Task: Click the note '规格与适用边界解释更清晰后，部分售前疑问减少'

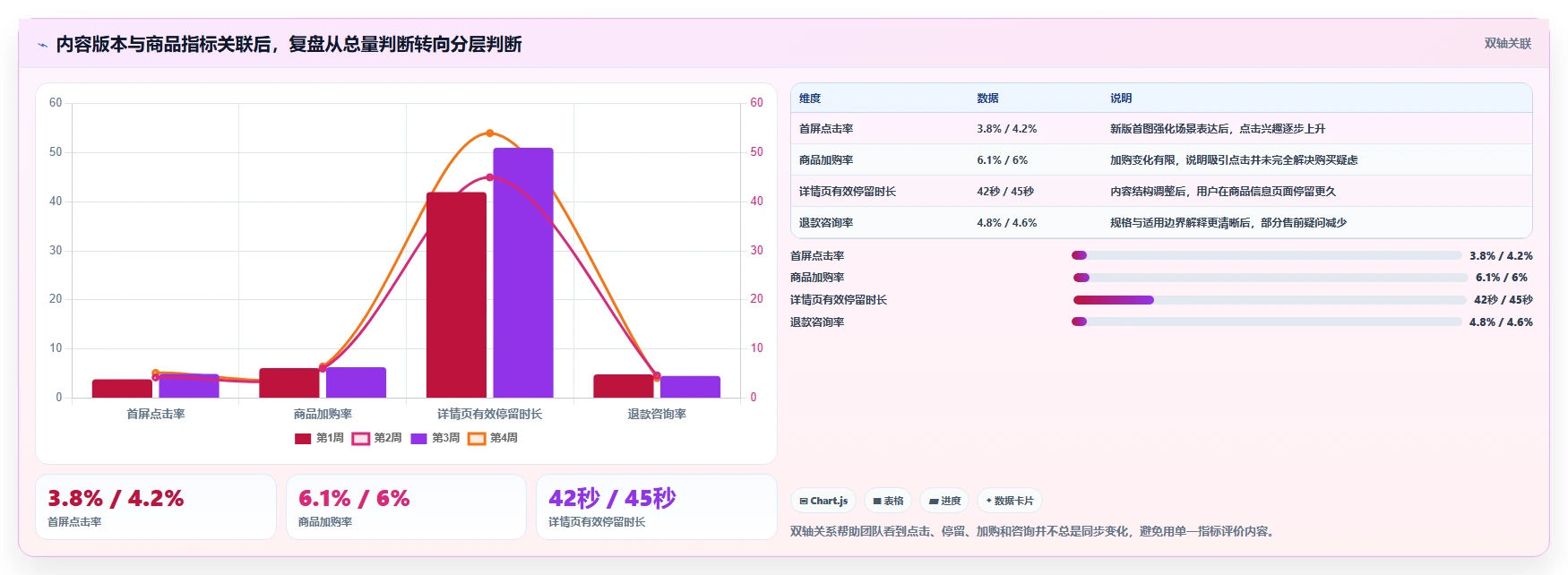Action: 1228,223
